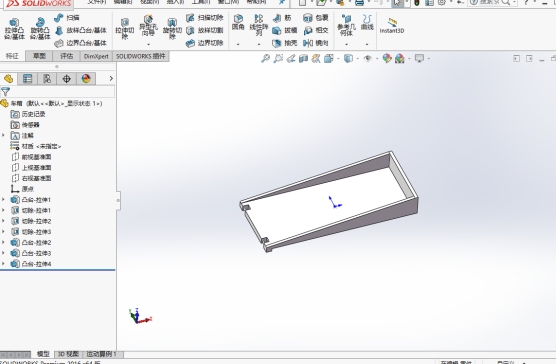Click Extruded Boss/Base (拉伸凸台/基体) tool
Screen dimensions: 556x364
click(x=14, y=29)
